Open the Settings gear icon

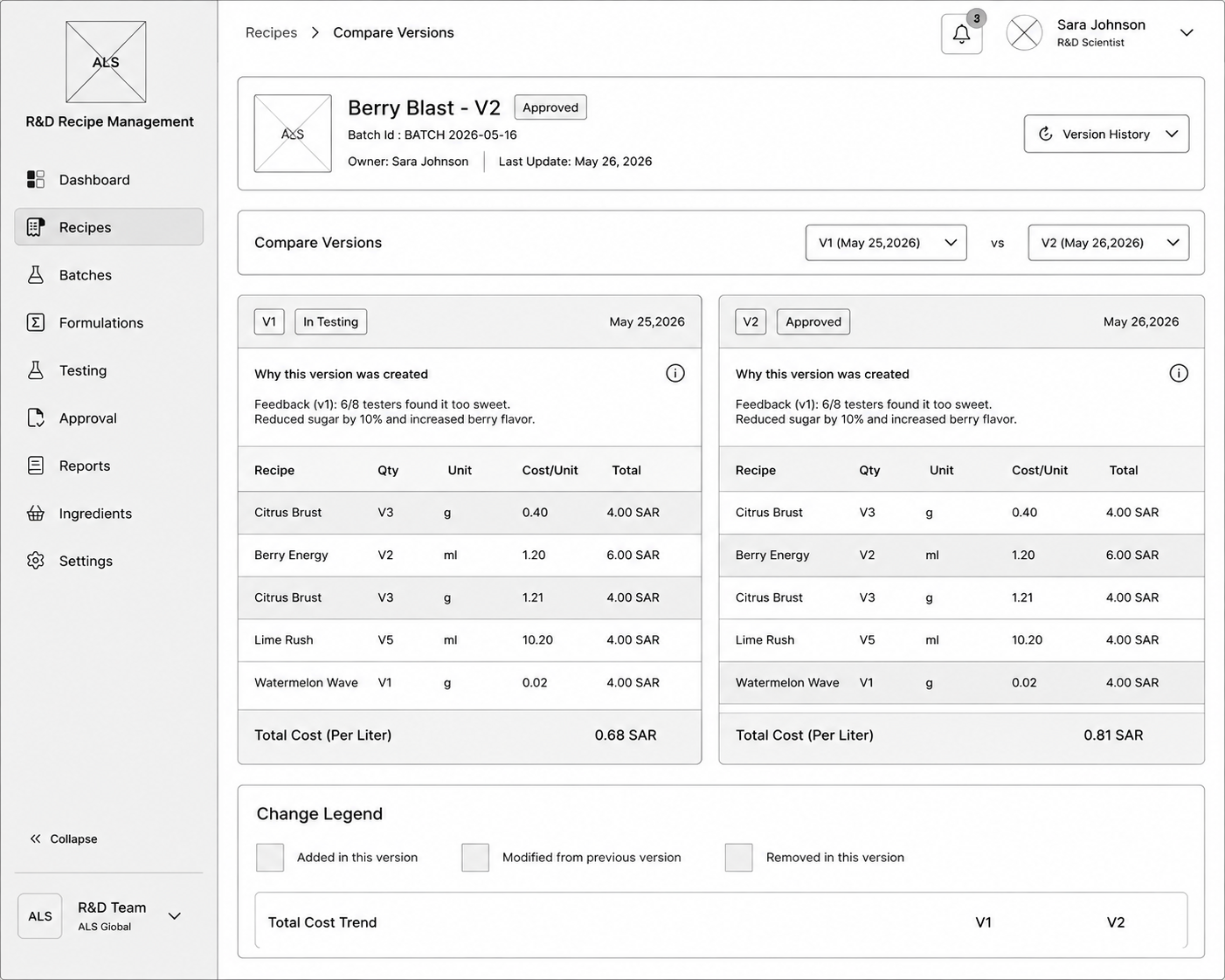[x=36, y=561]
